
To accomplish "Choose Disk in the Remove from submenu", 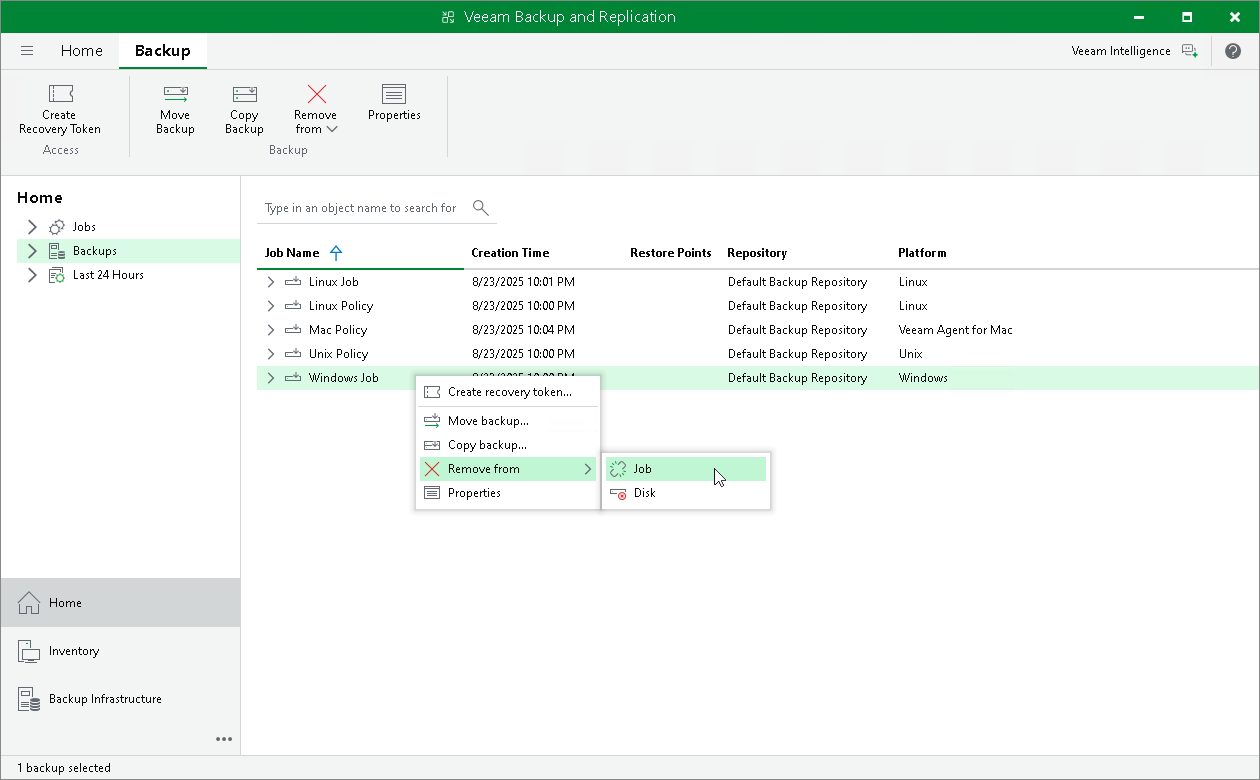I will coord(686,493).
